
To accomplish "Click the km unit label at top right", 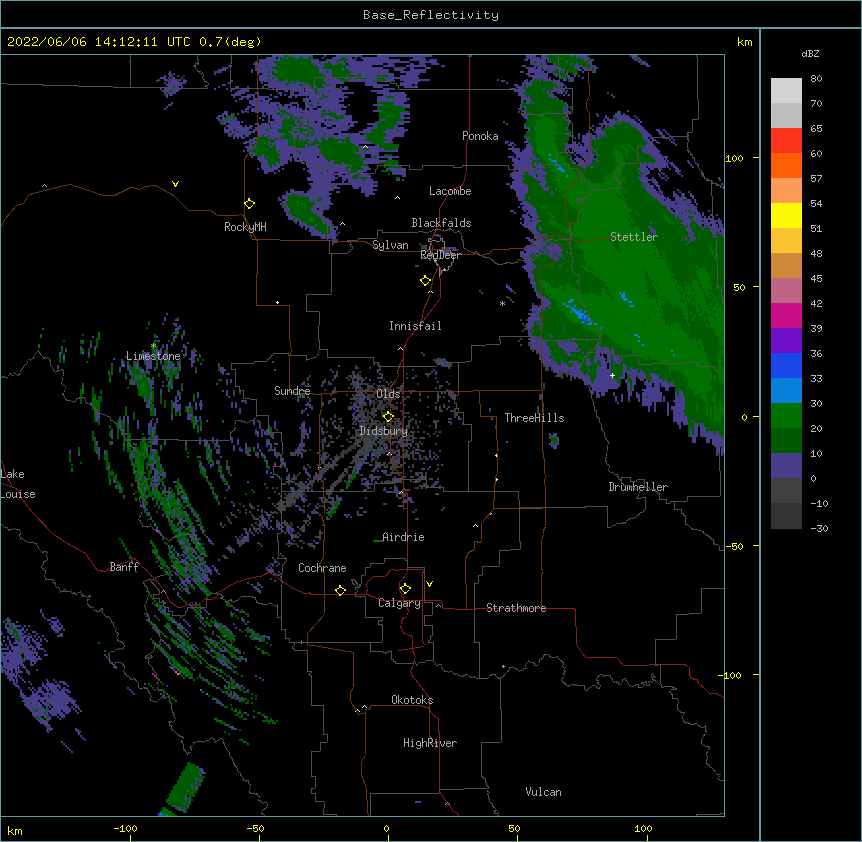I will pyautogui.click(x=744, y=42).
